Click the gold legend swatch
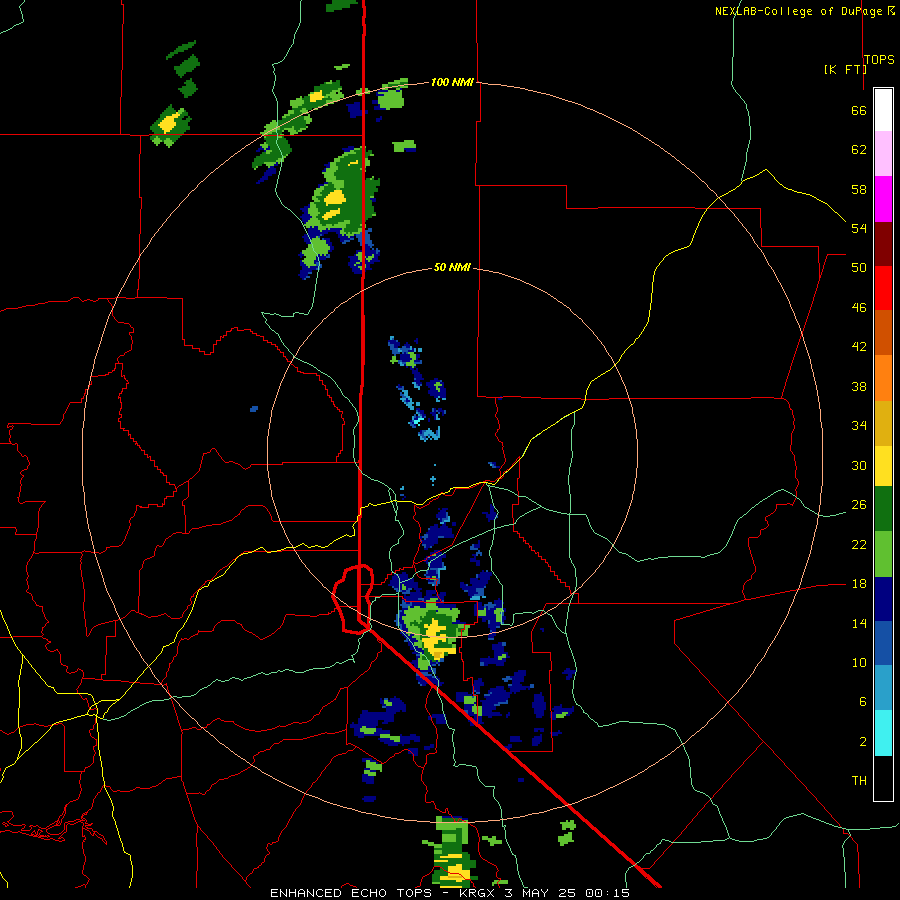The height and width of the screenshot is (900, 900). [883, 423]
